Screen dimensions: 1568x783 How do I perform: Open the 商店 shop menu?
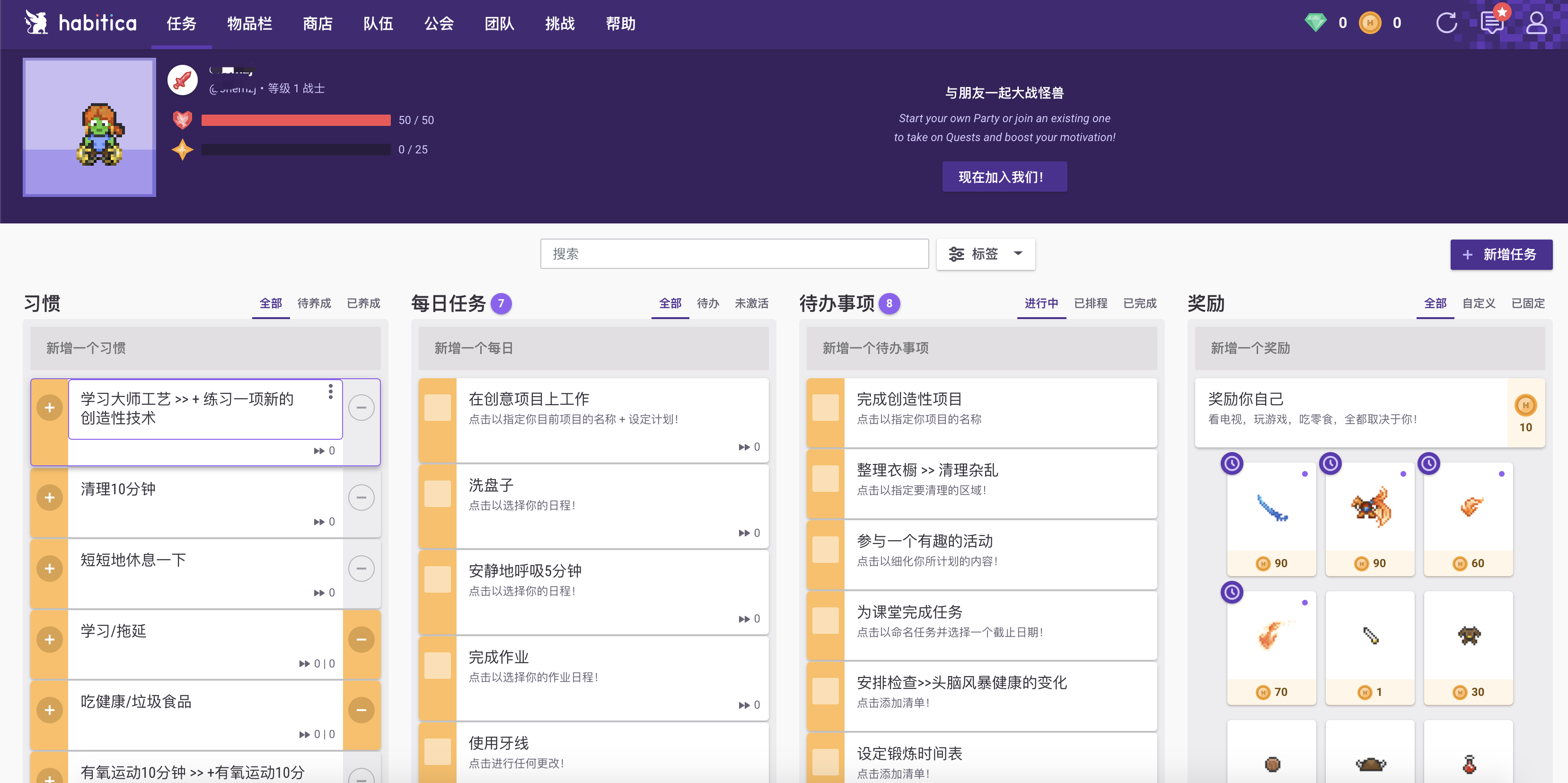[318, 24]
